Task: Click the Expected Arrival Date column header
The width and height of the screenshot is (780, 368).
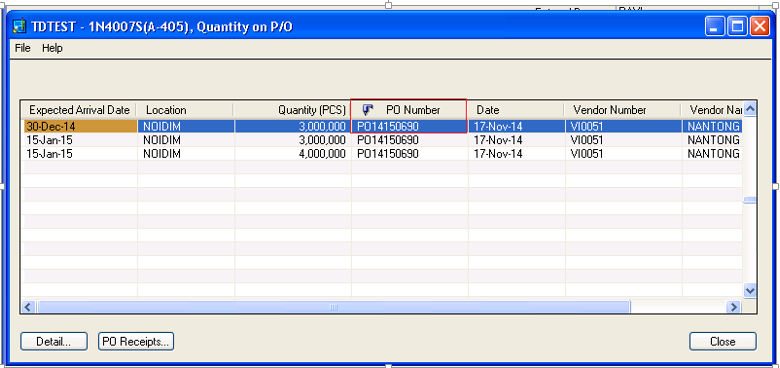Action: [79, 110]
